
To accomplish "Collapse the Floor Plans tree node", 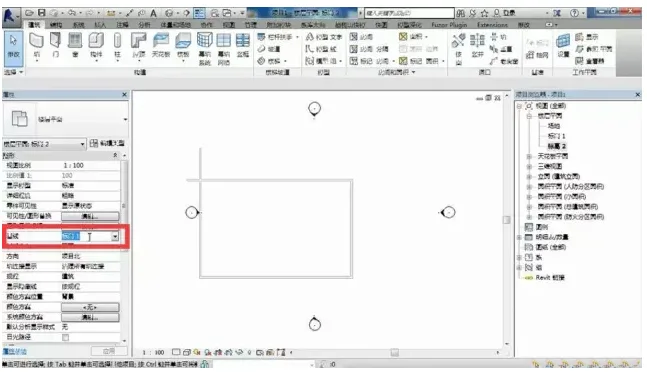I will tap(529, 116).
